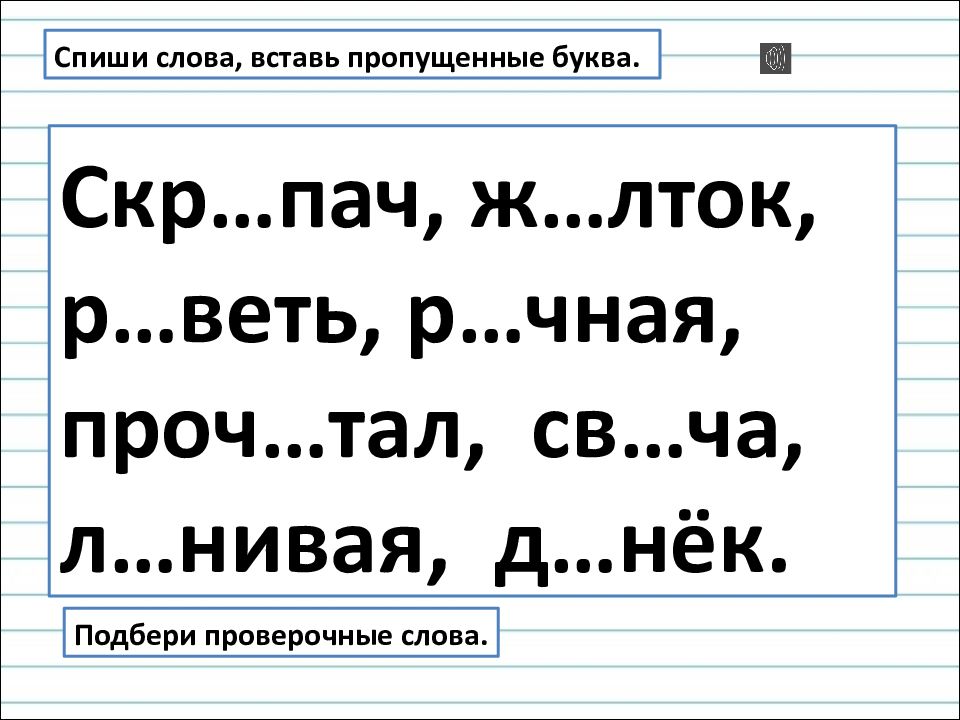Viewport: 960px width, 720px height.
Task: Select the instruction 'Спиши слова, вставь пропущенные буква.'
Action: pos(352,54)
